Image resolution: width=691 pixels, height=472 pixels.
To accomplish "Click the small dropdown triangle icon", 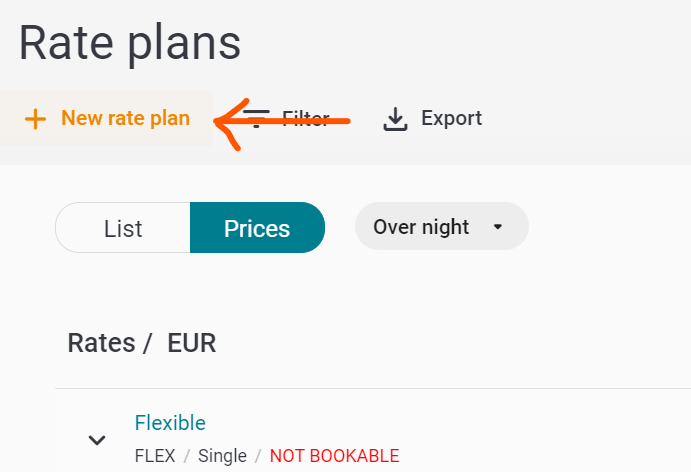I will [498, 227].
